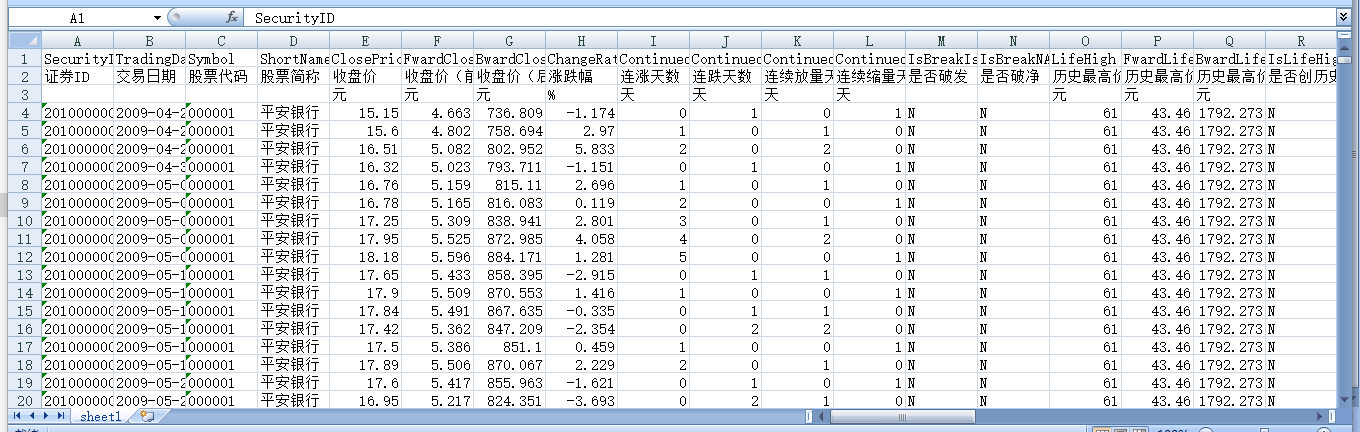Viewport: 1360px width, 432px height.
Task: Select row 3 header
Action: coord(24,95)
